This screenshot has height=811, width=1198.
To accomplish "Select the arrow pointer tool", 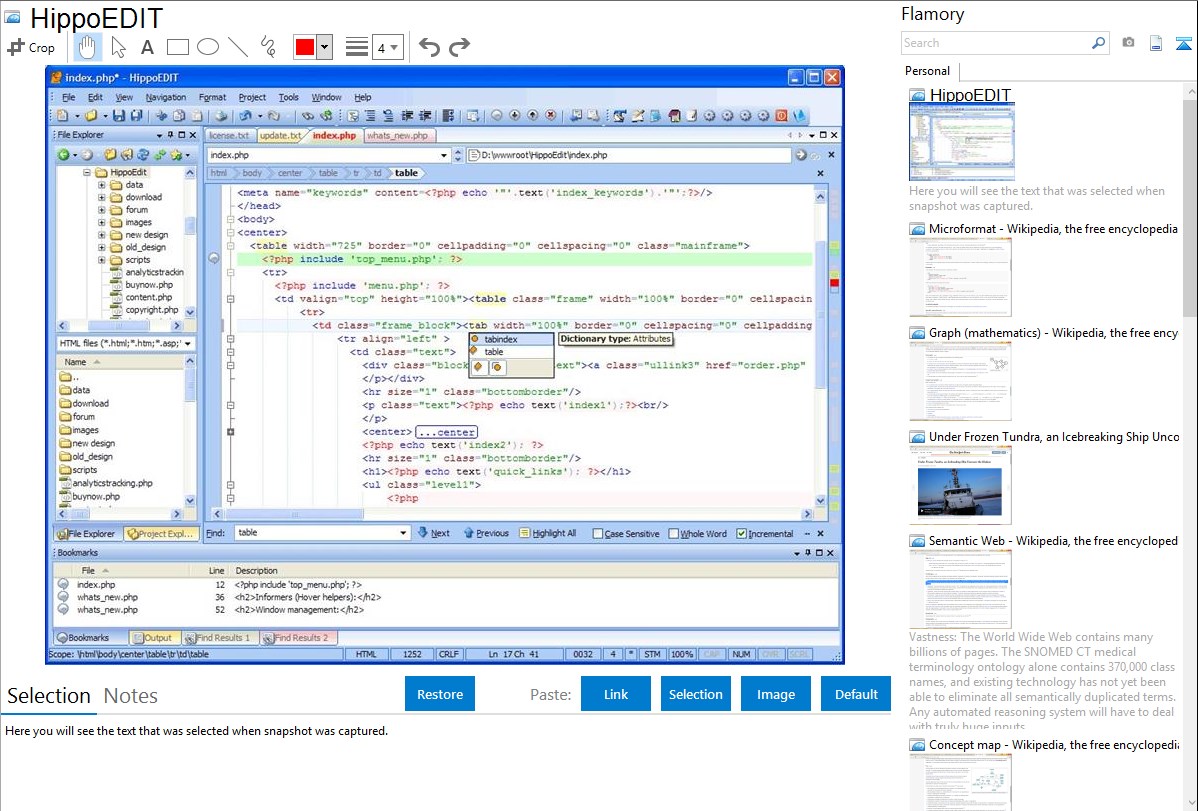I will (x=118, y=47).
